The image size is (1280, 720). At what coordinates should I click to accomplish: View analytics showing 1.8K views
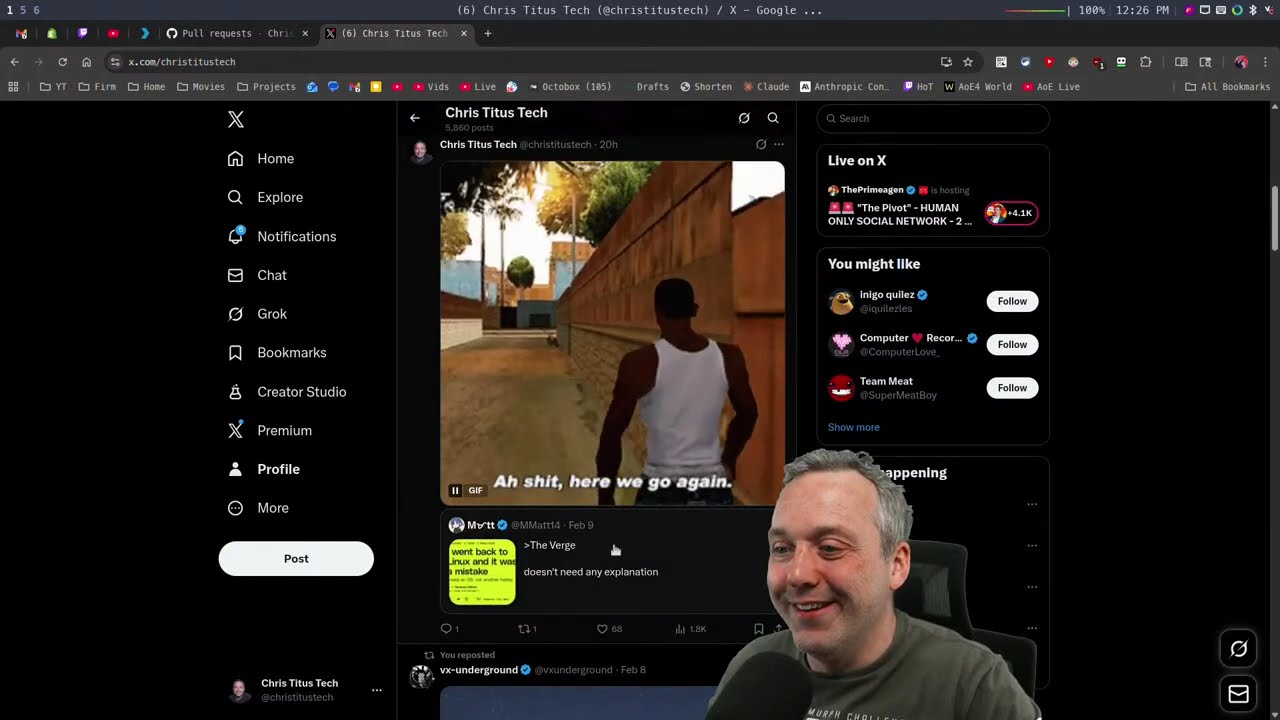click(691, 629)
